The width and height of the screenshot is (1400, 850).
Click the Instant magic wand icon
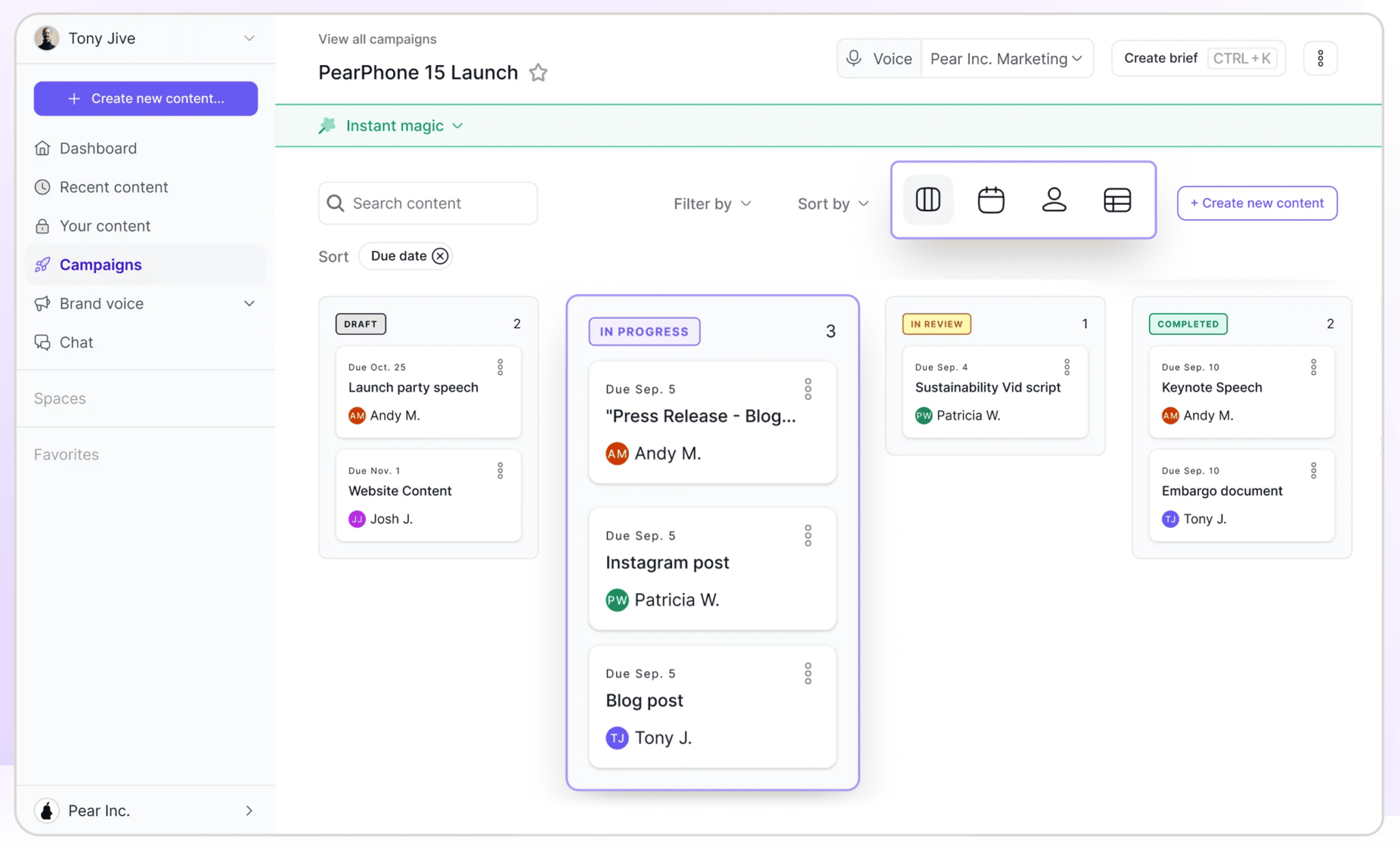click(326, 126)
